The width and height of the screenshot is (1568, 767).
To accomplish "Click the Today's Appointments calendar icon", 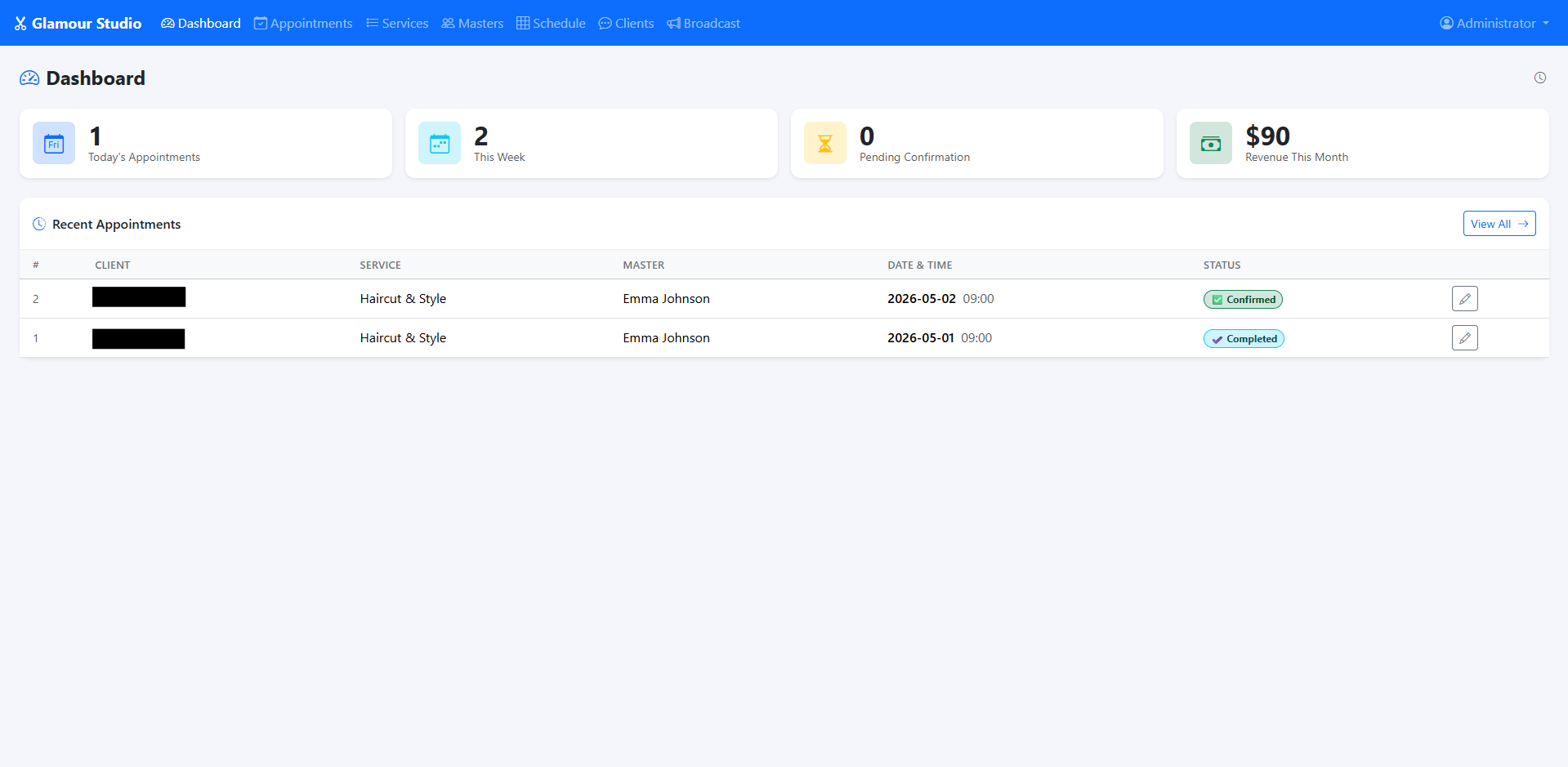I will tap(54, 143).
